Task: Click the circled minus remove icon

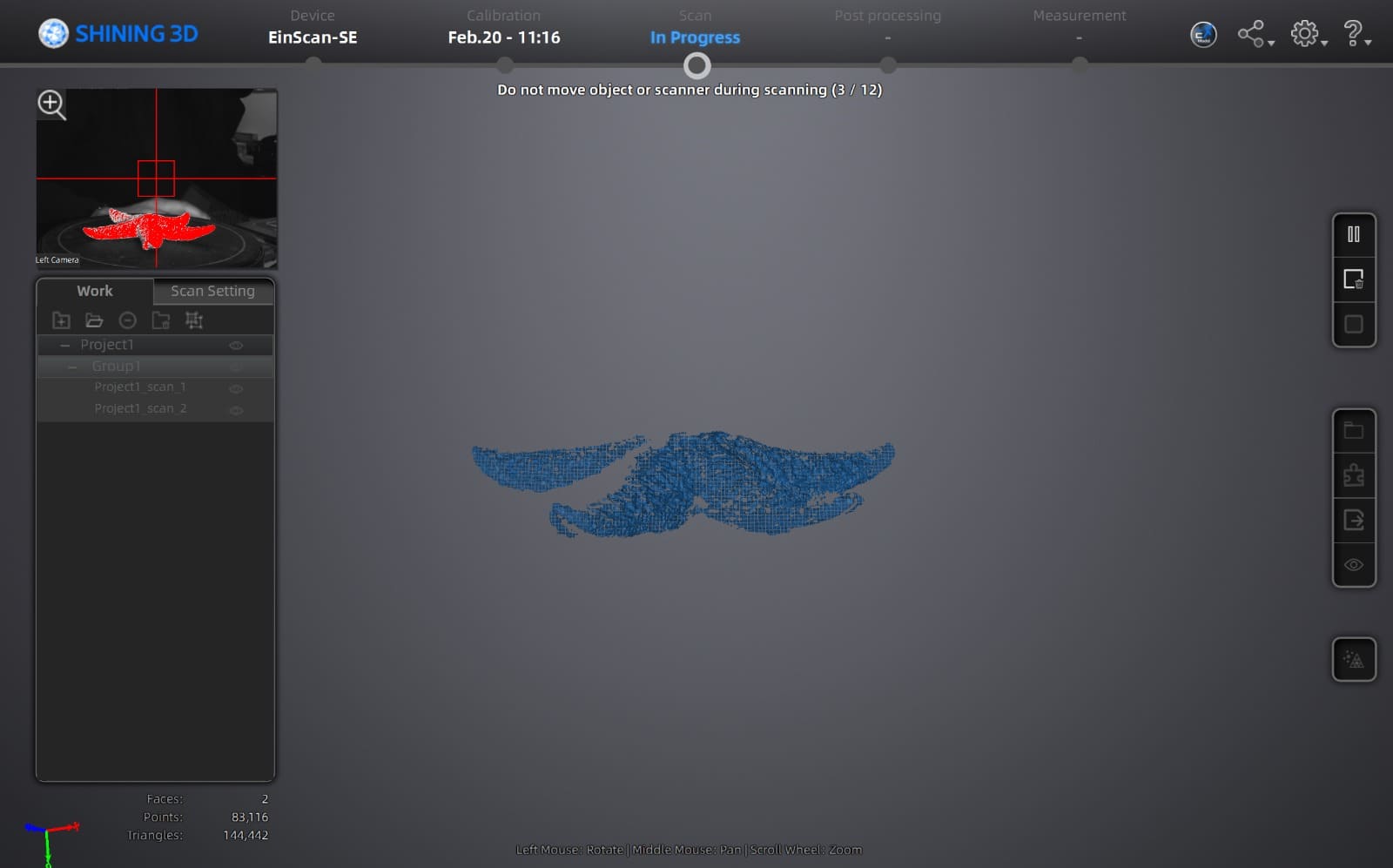Action: click(x=127, y=320)
